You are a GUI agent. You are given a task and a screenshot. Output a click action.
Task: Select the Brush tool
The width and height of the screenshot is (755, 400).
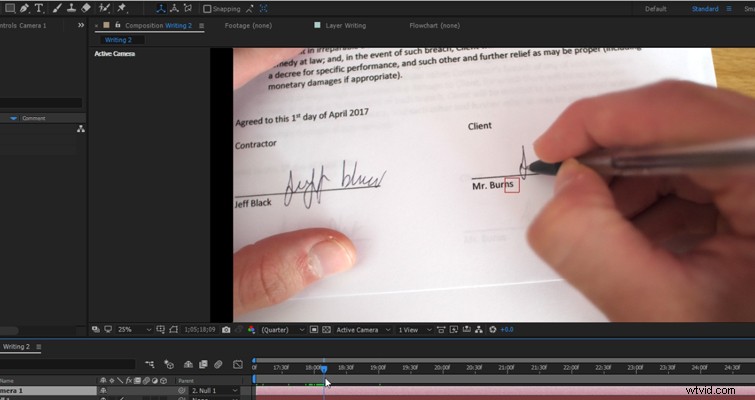(x=56, y=8)
